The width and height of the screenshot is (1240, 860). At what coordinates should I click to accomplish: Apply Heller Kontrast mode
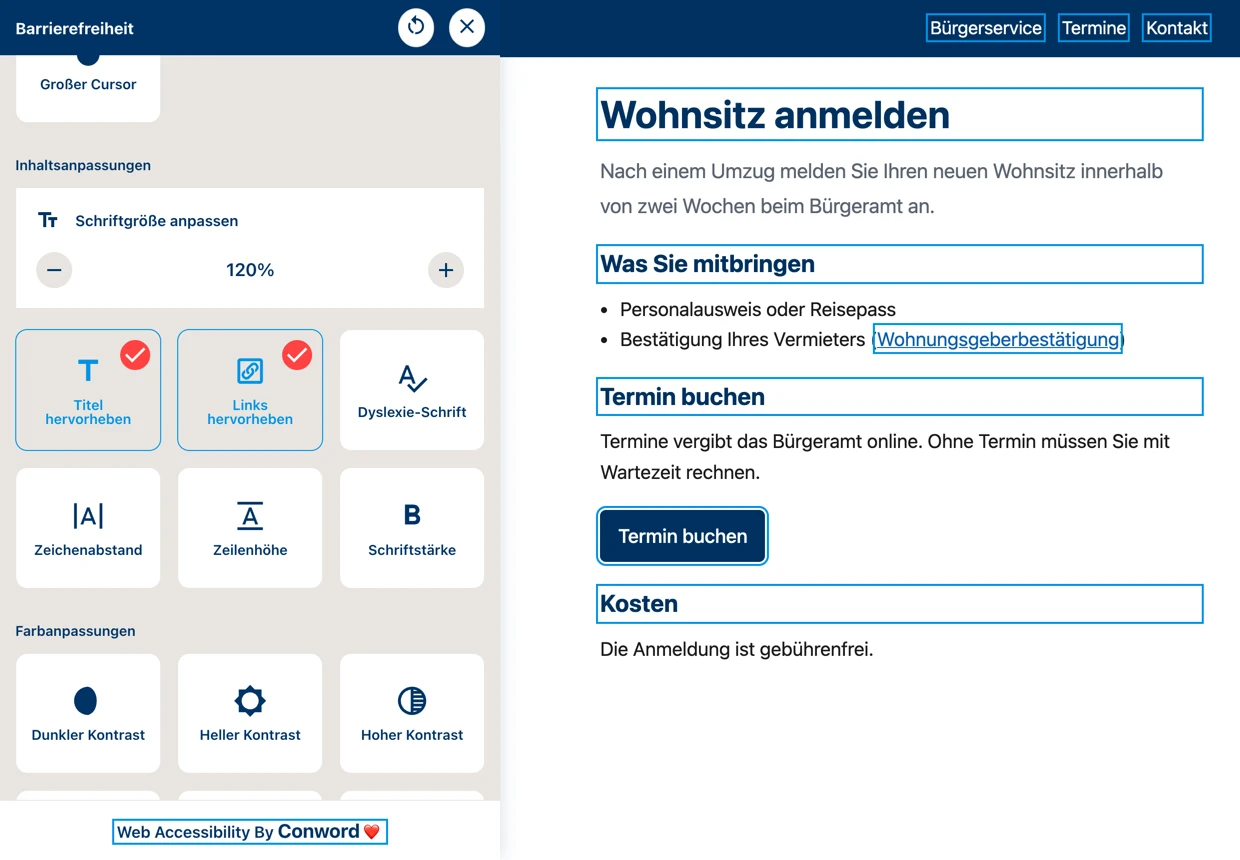[250, 713]
